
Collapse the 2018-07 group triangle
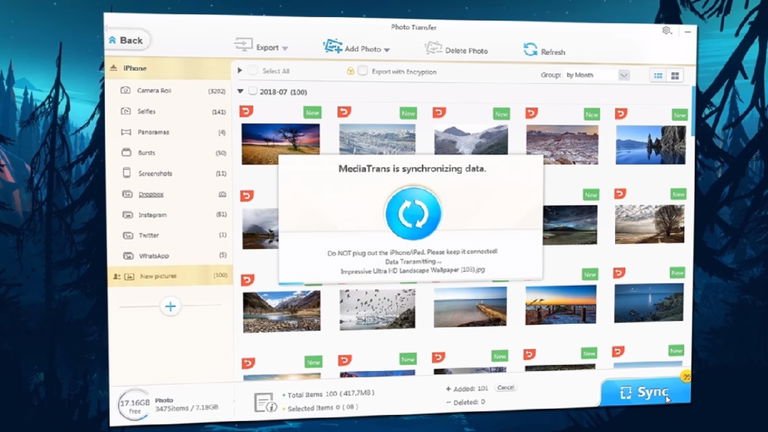click(x=240, y=91)
